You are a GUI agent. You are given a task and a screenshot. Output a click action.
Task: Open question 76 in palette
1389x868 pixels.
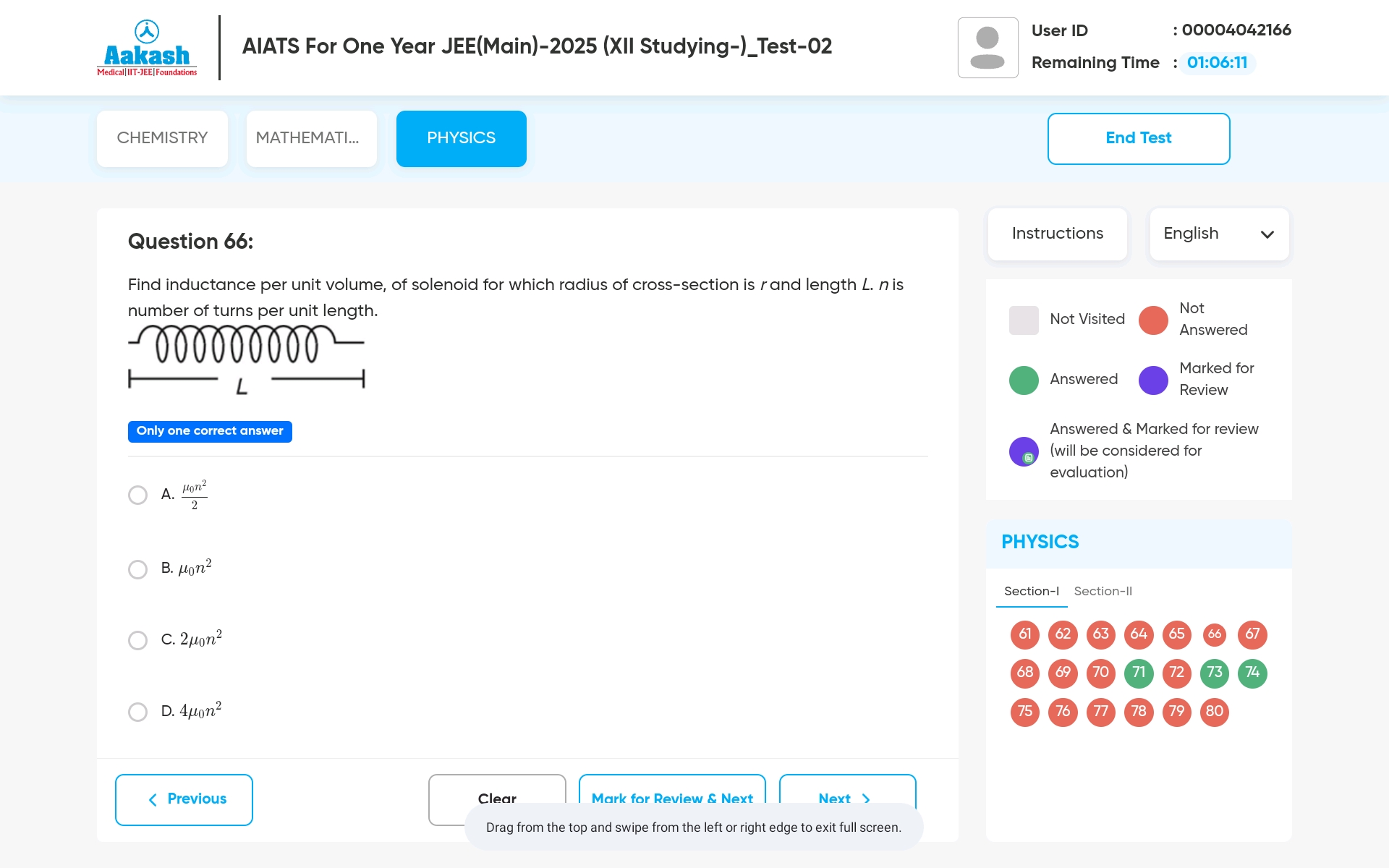pos(1063,712)
